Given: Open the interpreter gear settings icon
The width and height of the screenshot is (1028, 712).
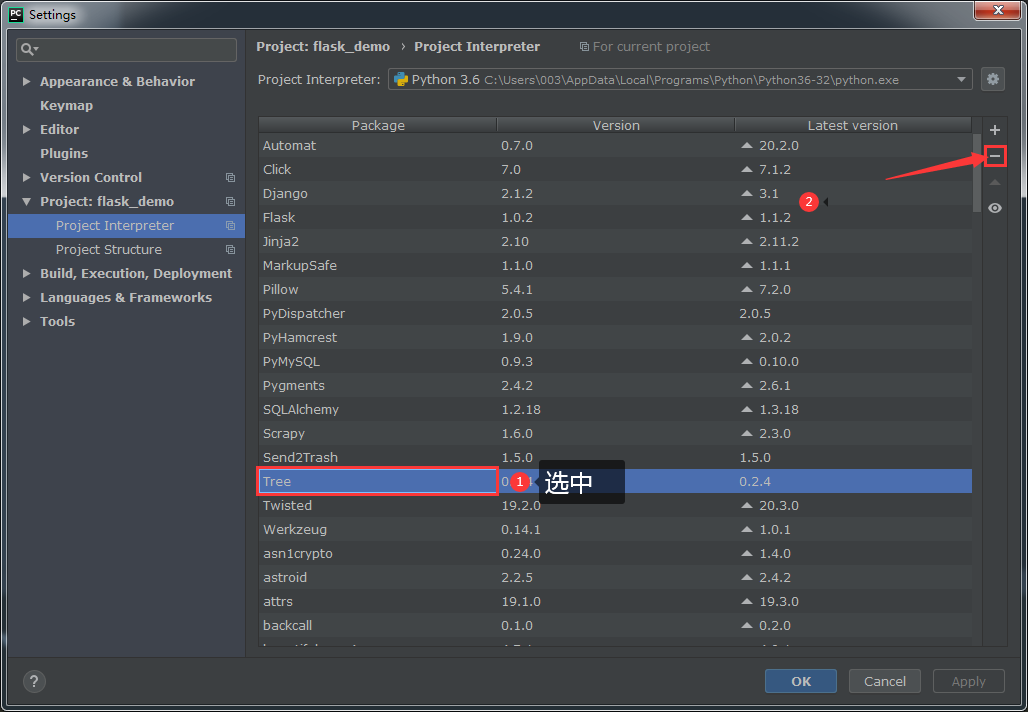Looking at the screenshot, I should [x=993, y=79].
